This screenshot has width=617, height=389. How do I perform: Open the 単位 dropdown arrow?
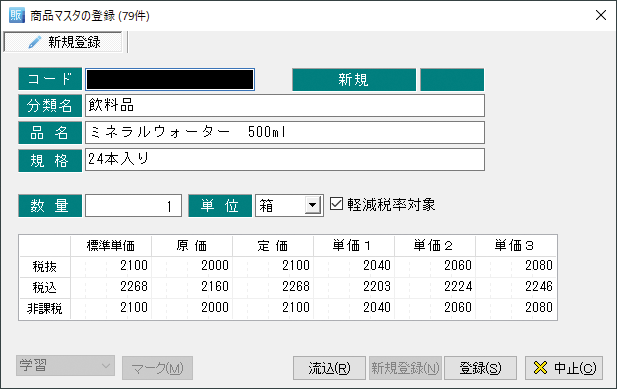[313, 205]
